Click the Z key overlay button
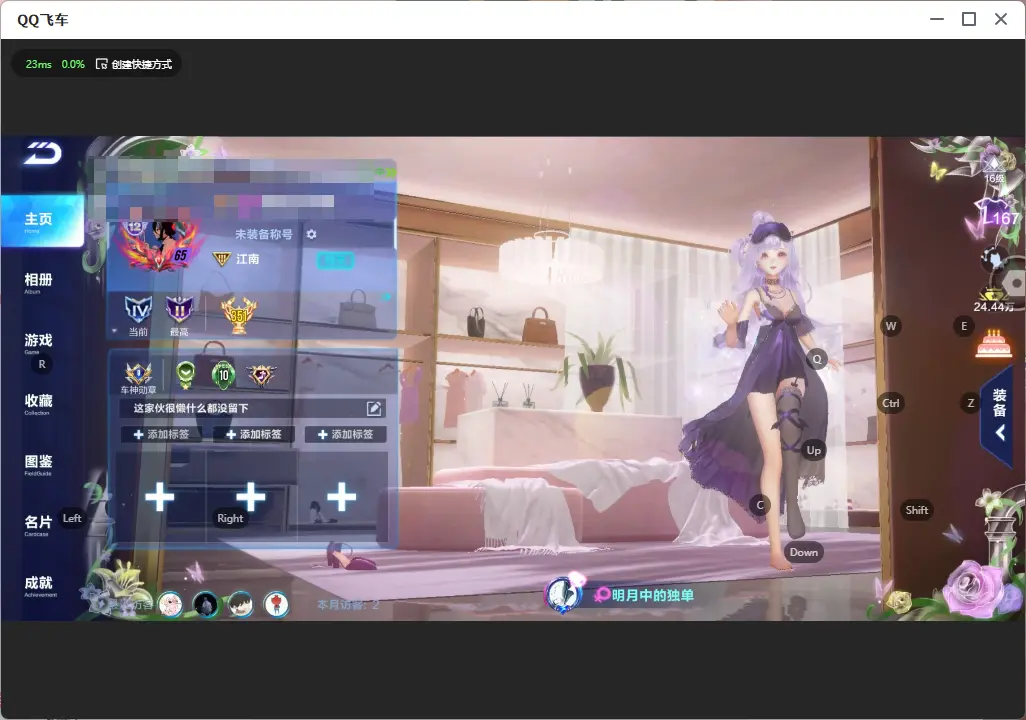The image size is (1026, 720). point(970,403)
